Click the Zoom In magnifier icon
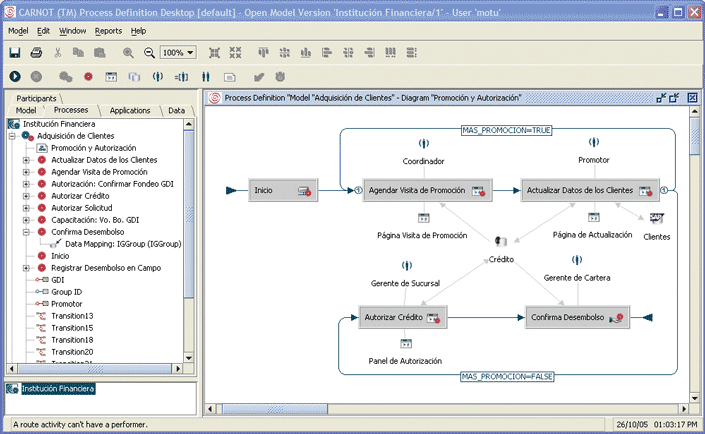The image size is (705, 434). point(128,52)
